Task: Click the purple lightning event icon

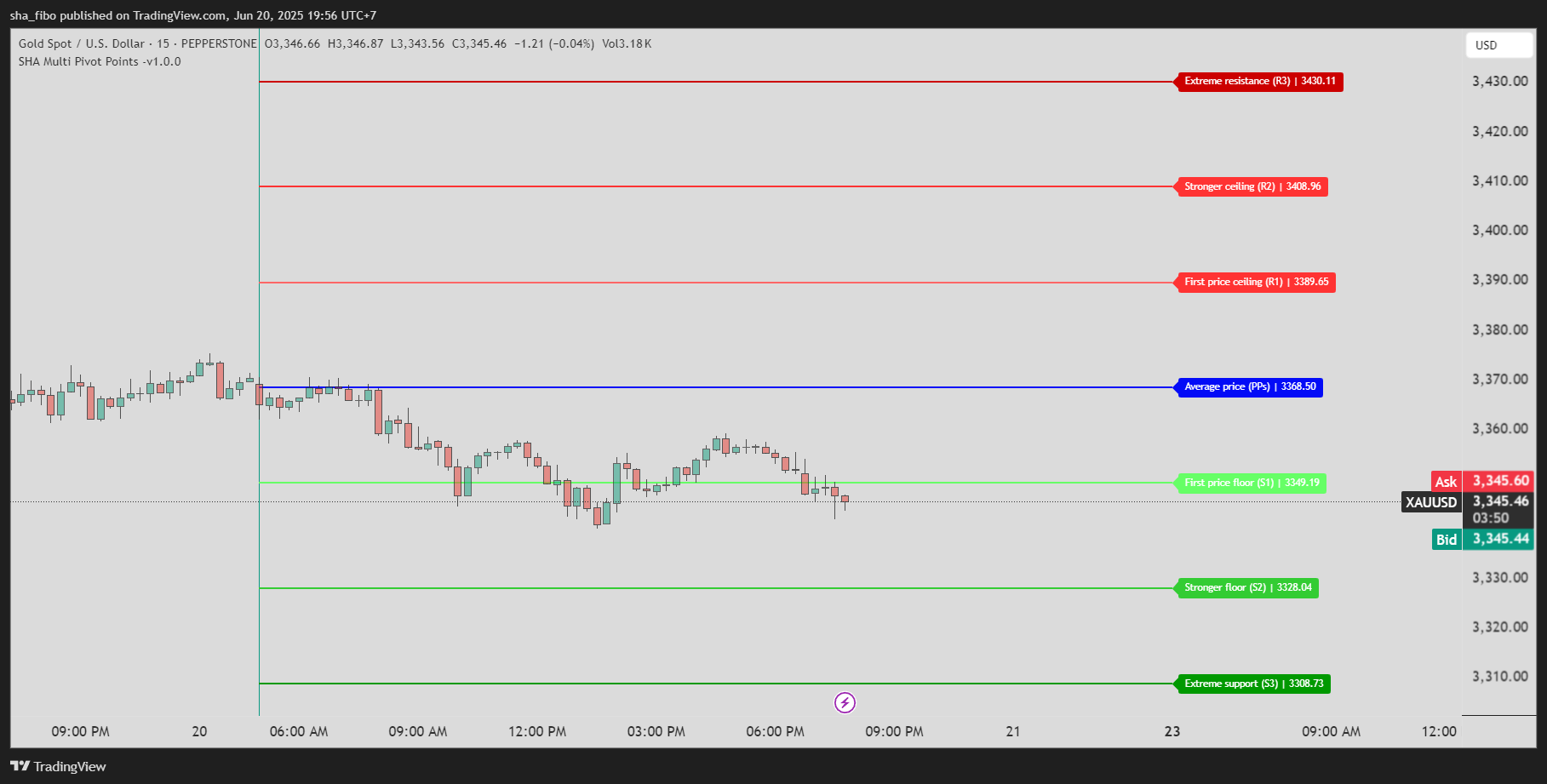Action: 845,702
